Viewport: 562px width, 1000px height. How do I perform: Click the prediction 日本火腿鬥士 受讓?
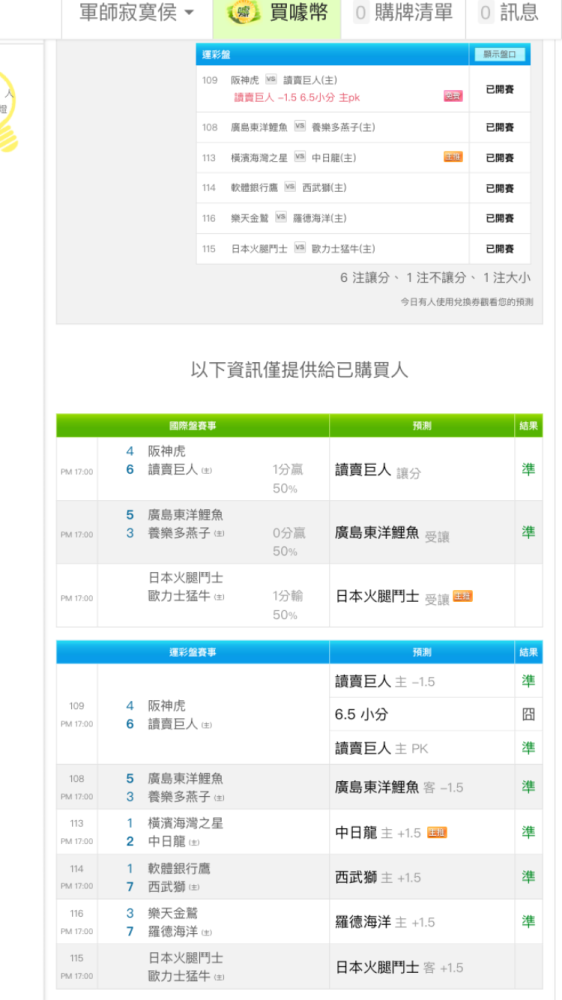click(x=392, y=597)
